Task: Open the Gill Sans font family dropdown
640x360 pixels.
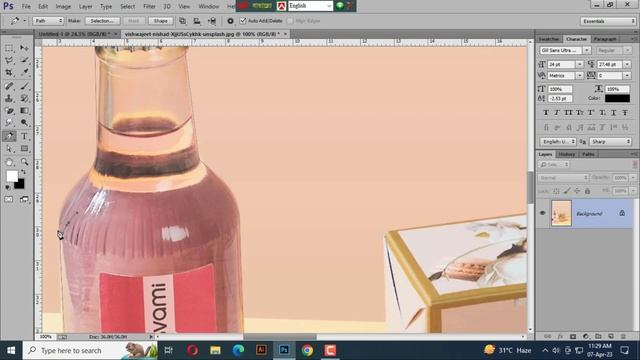Action: (x=587, y=50)
